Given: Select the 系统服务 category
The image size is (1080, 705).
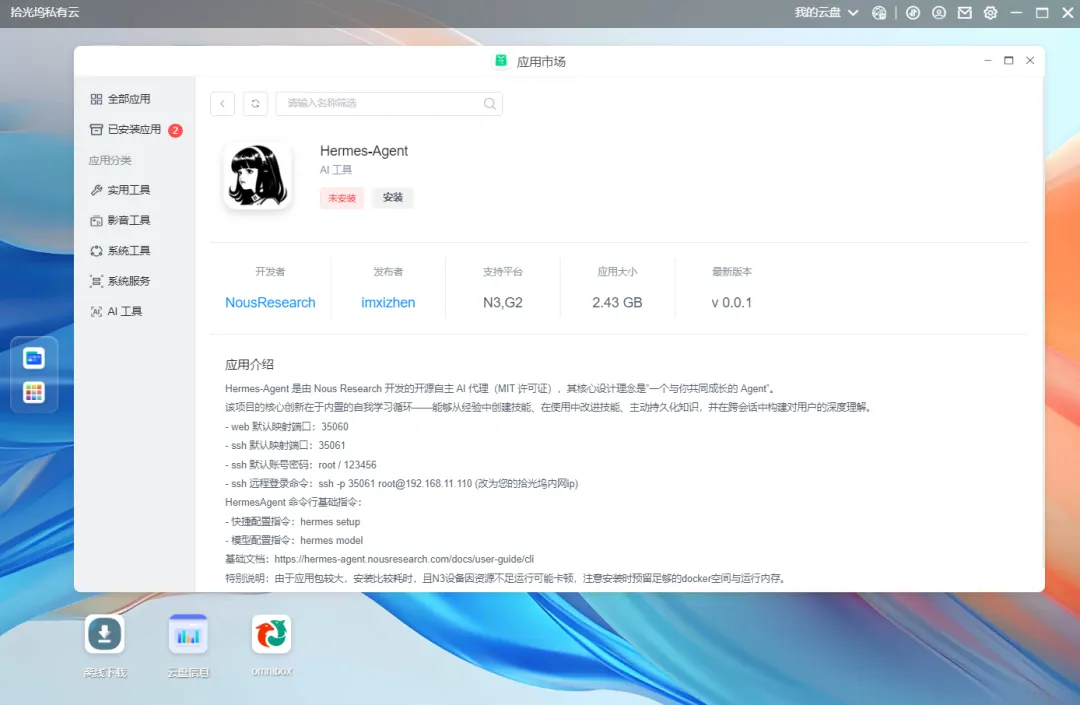Looking at the screenshot, I should tap(121, 281).
